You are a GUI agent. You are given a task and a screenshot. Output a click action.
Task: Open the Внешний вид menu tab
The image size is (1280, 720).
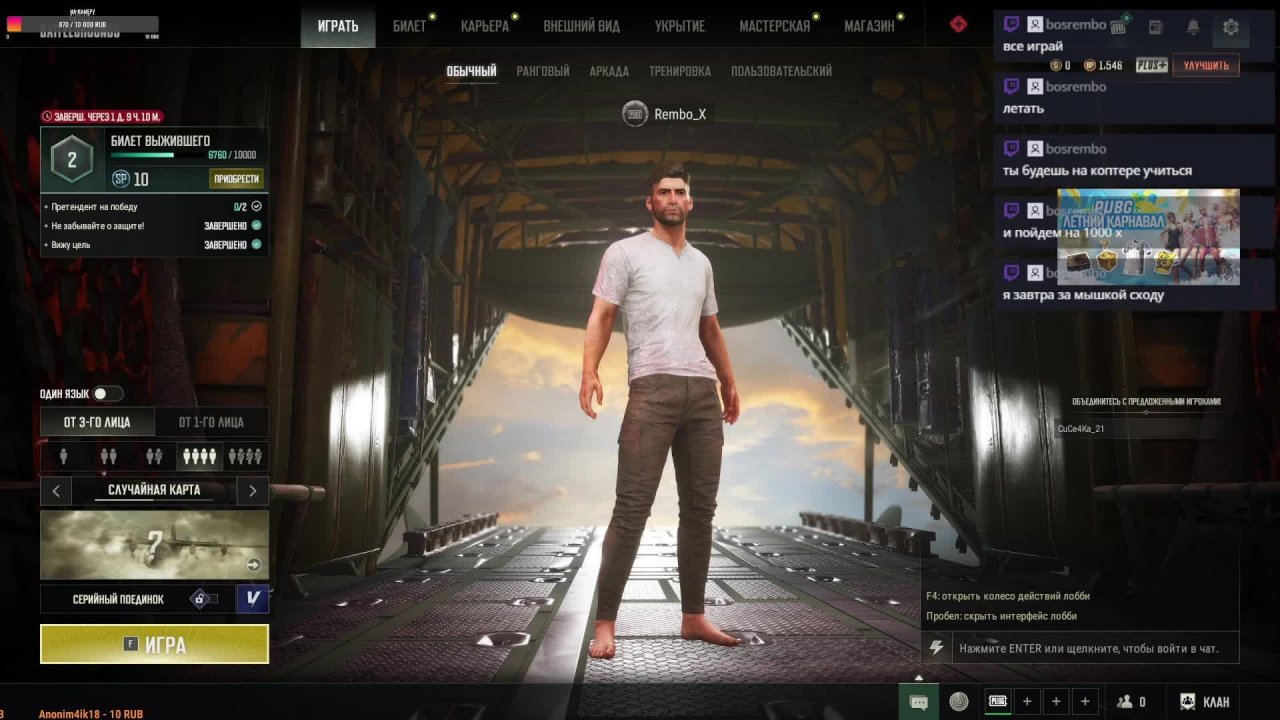click(x=581, y=26)
